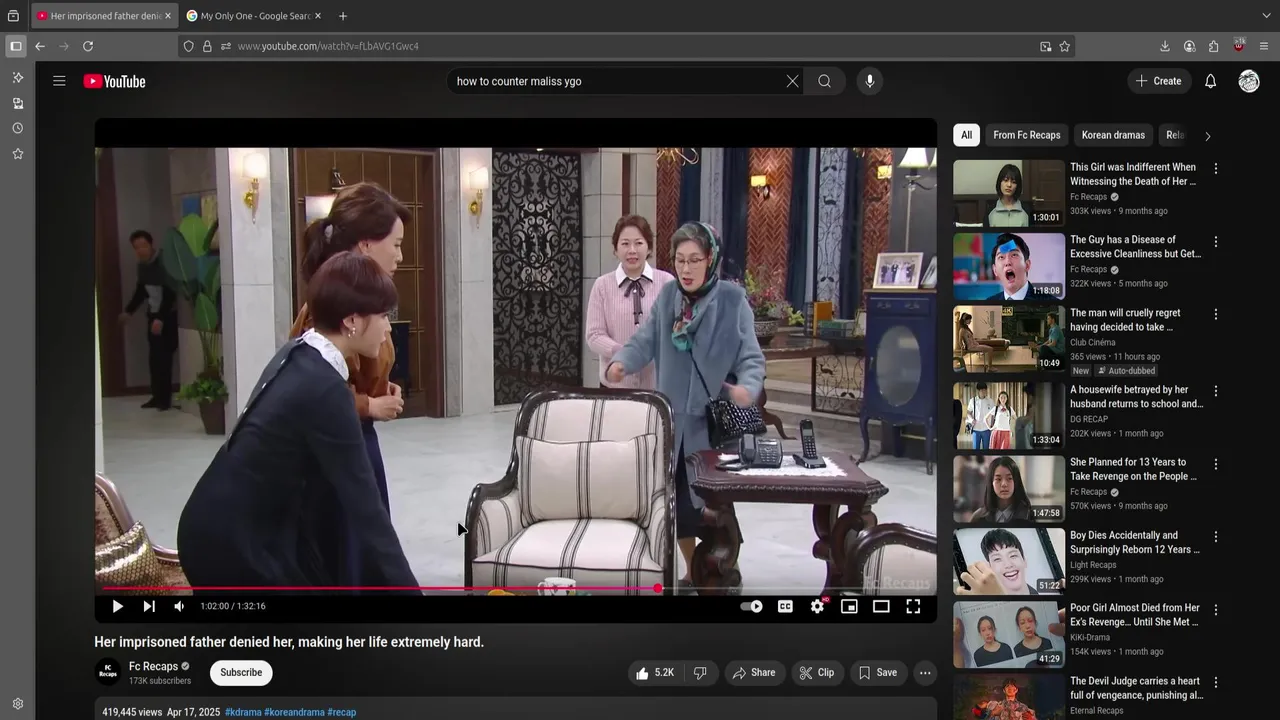Share the video

click(754, 673)
